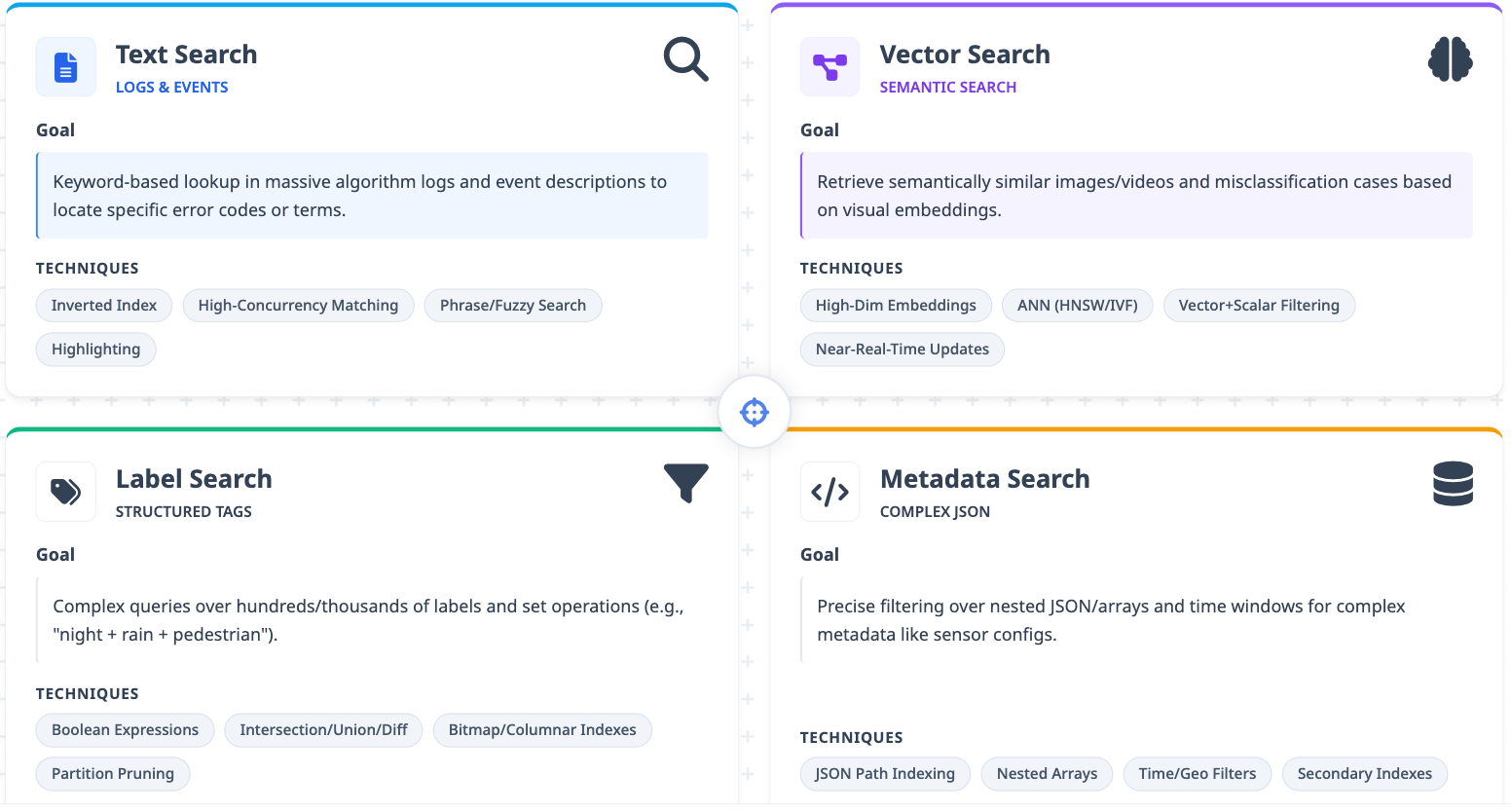Click the brain icon on Vector Search card
1511x812 pixels.
point(1450,59)
